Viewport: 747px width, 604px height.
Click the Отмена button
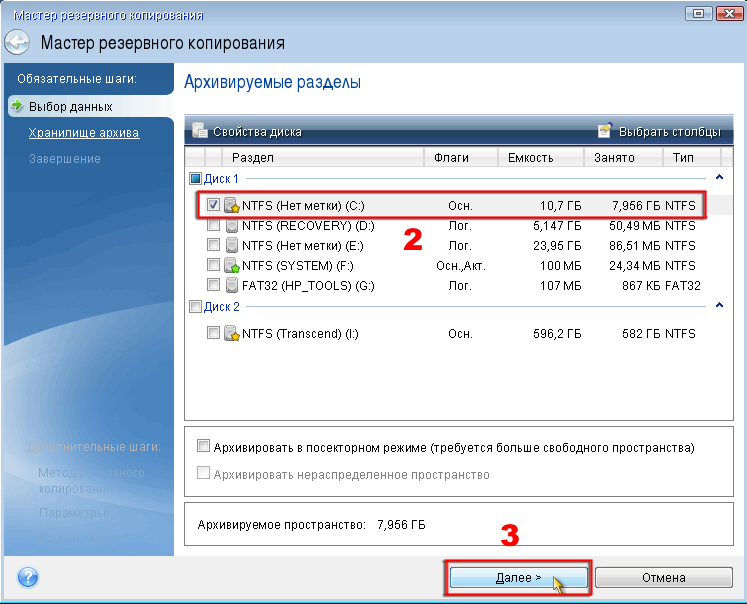[664, 577]
